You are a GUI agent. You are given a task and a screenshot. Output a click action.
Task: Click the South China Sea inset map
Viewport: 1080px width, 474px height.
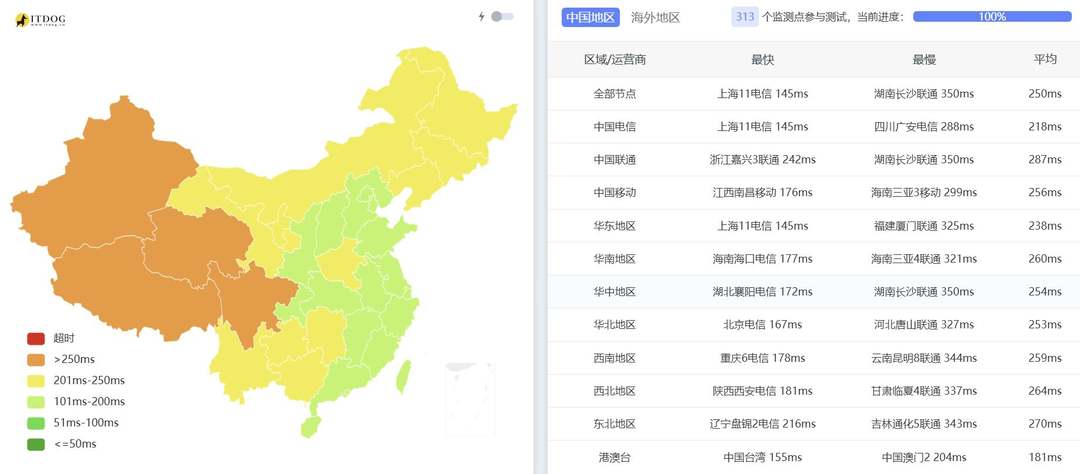click(x=470, y=400)
